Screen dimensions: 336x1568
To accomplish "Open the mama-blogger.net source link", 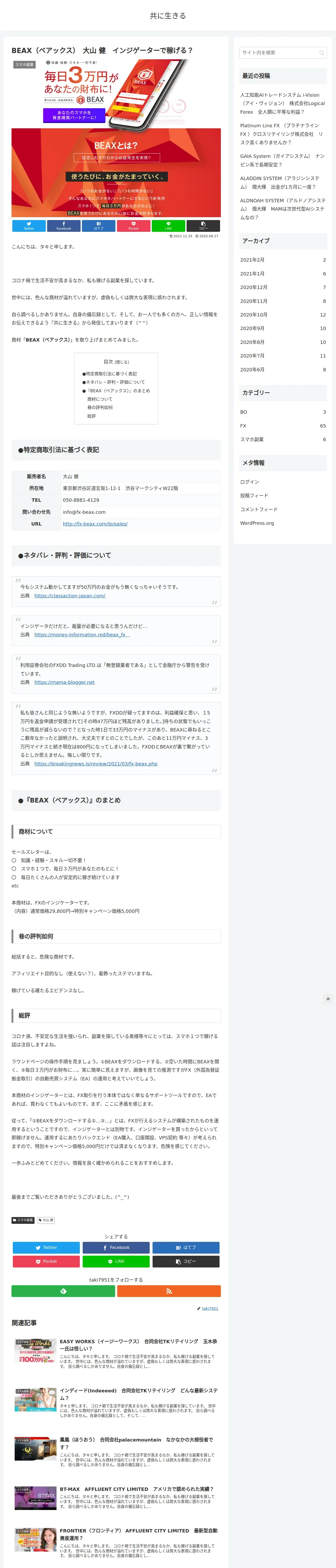I will pyautogui.click(x=64, y=682).
